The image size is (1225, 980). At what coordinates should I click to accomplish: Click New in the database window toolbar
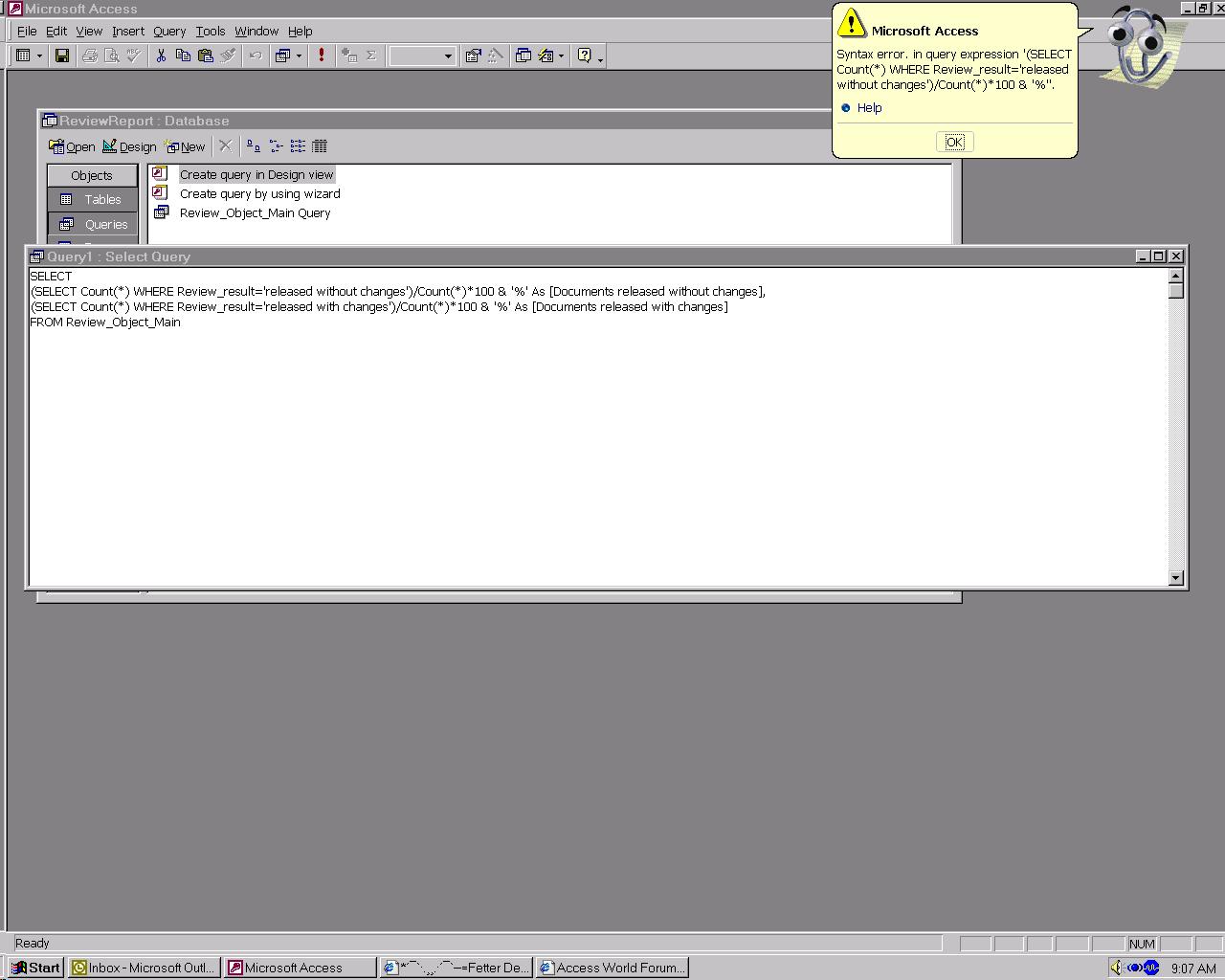[x=185, y=146]
